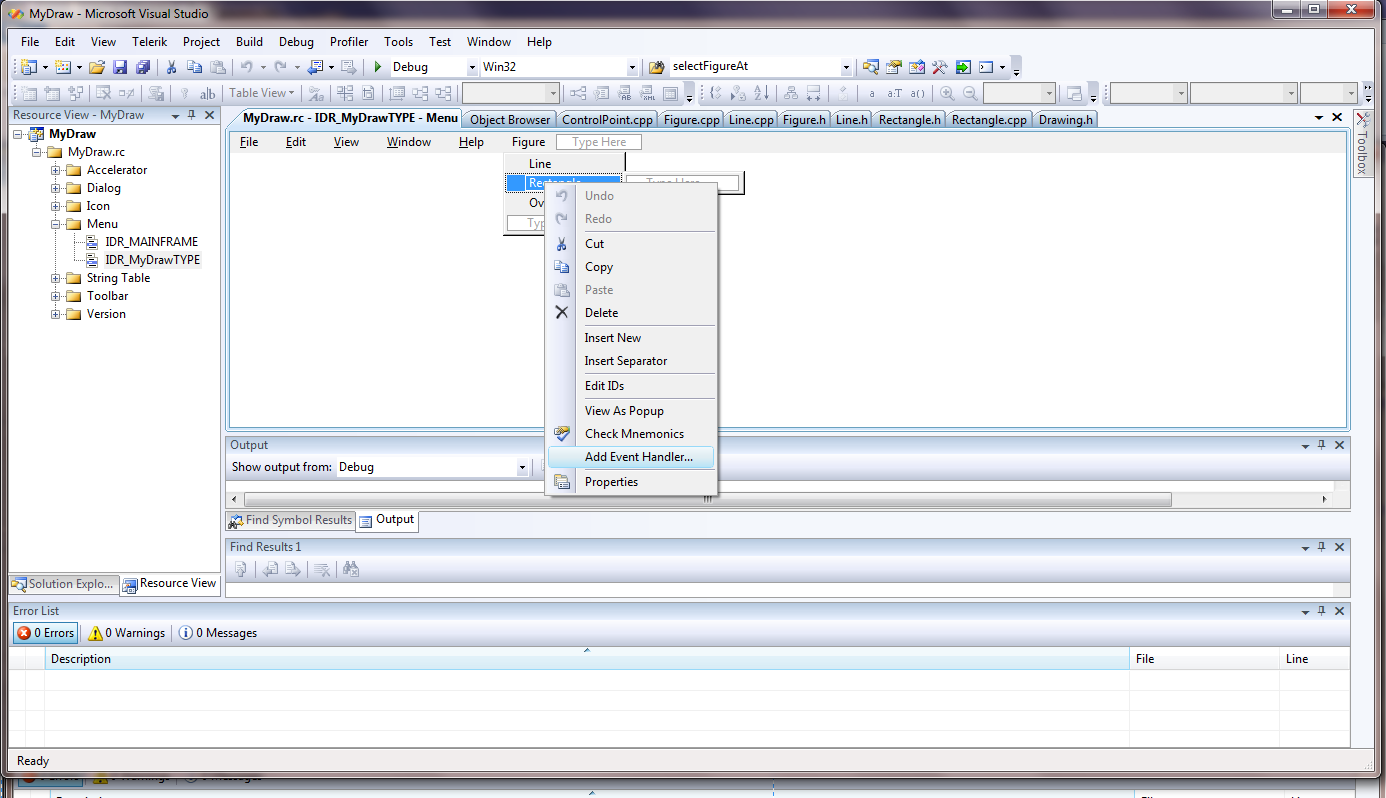Choose Insert Separator from context menu
1386x798 pixels.
tap(632, 361)
